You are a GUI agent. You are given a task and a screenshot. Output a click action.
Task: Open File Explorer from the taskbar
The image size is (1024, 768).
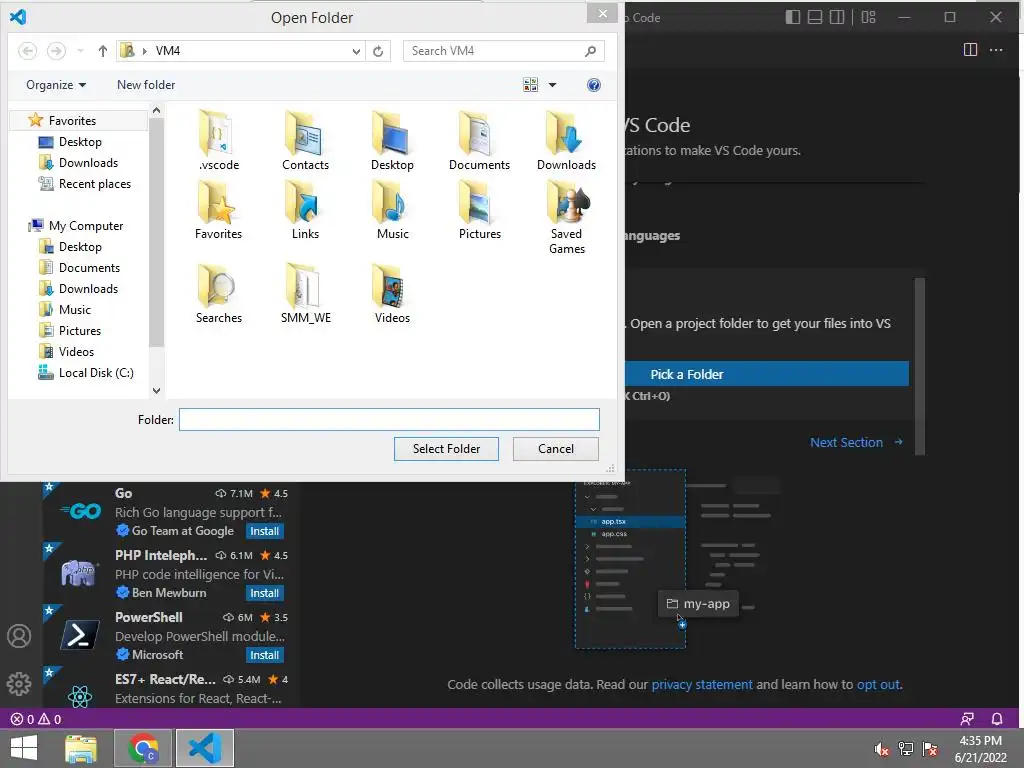pyautogui.click(x=81, y=748)
